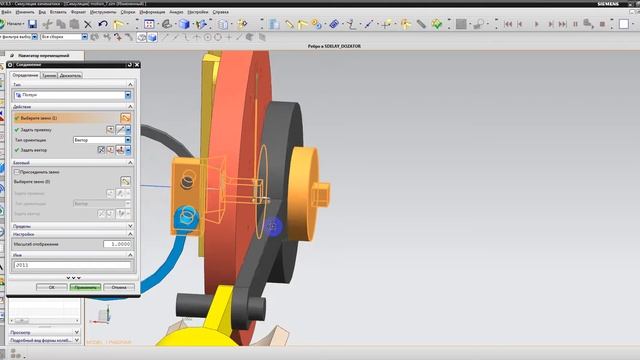Click the base link selection icon
Viewport: 640px width, 360px height.
coord(125,181)
